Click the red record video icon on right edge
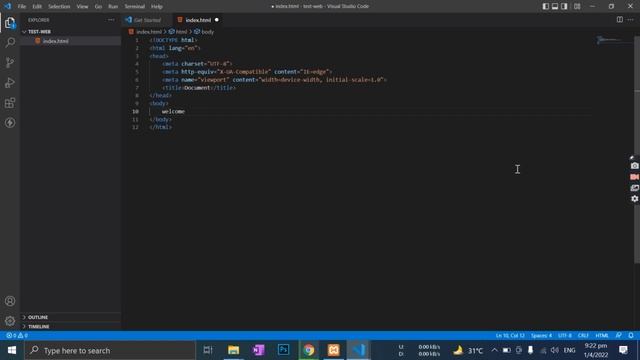 tap(634, 177)
